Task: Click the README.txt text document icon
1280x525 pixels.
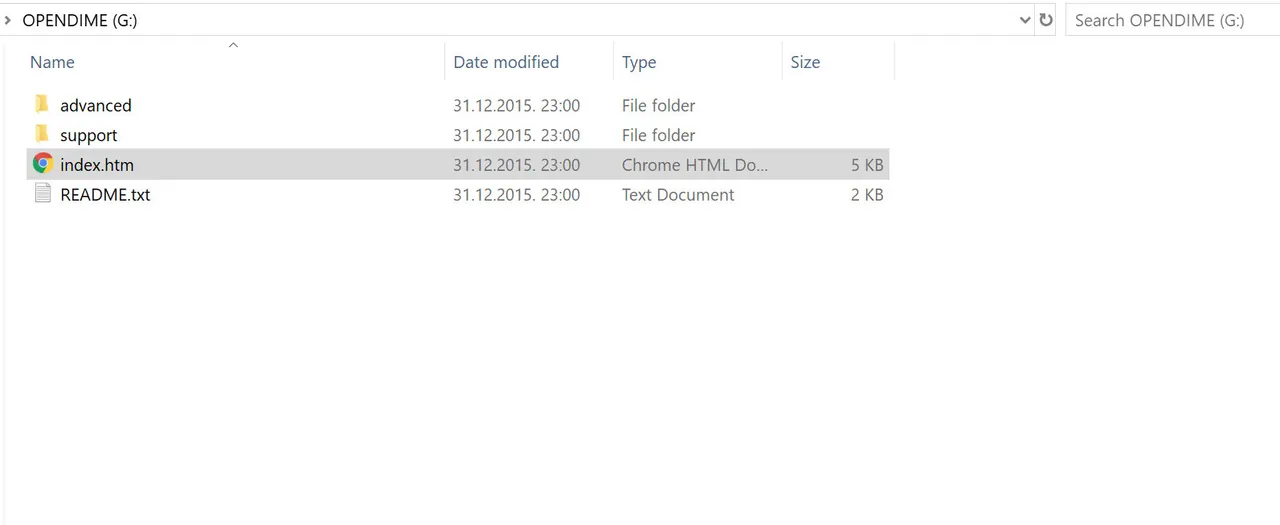Action: tap(42, 194)
